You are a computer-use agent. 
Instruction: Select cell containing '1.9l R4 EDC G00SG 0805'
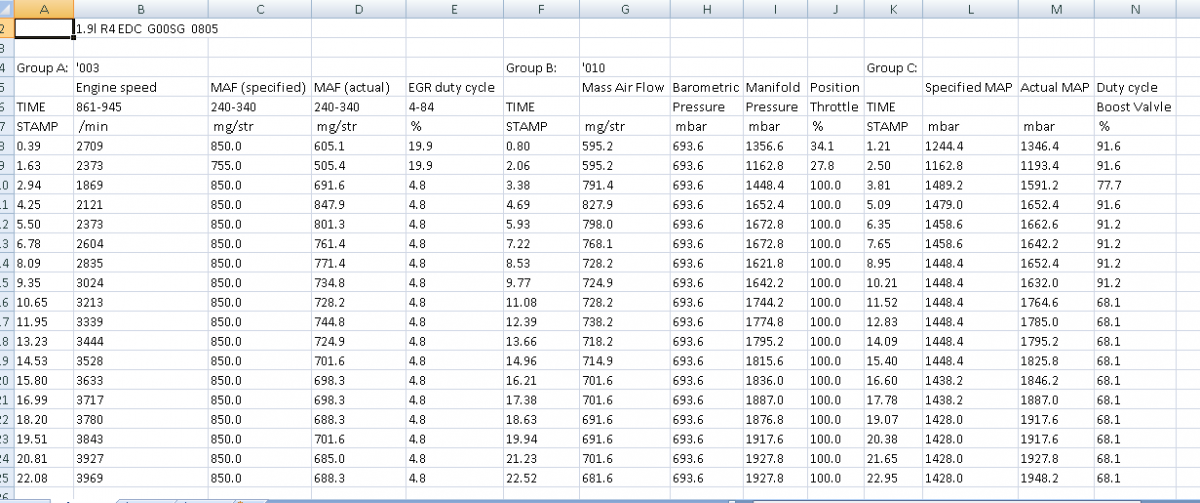coord(147,29)
